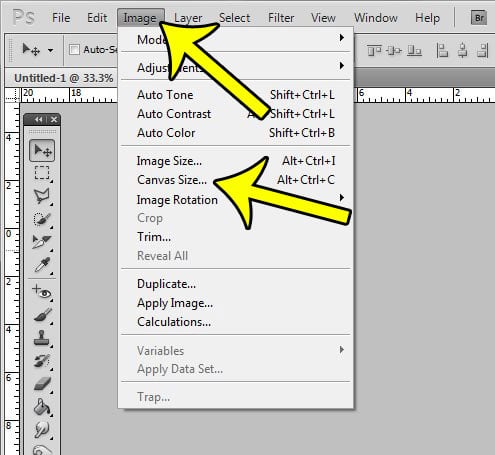
Task: Select the Eyedropper tool
Action: click(42, 265)
